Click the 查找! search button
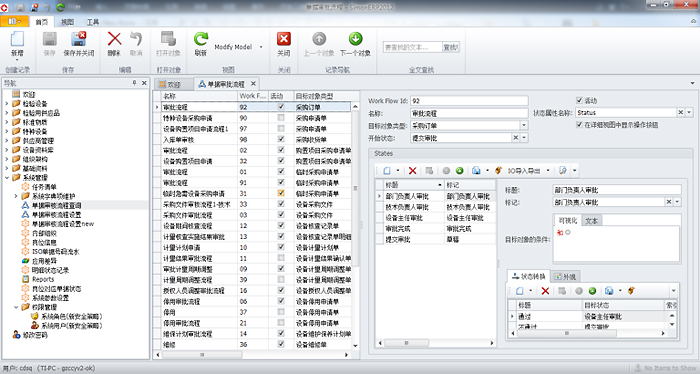700x374 pixels. 450,47
